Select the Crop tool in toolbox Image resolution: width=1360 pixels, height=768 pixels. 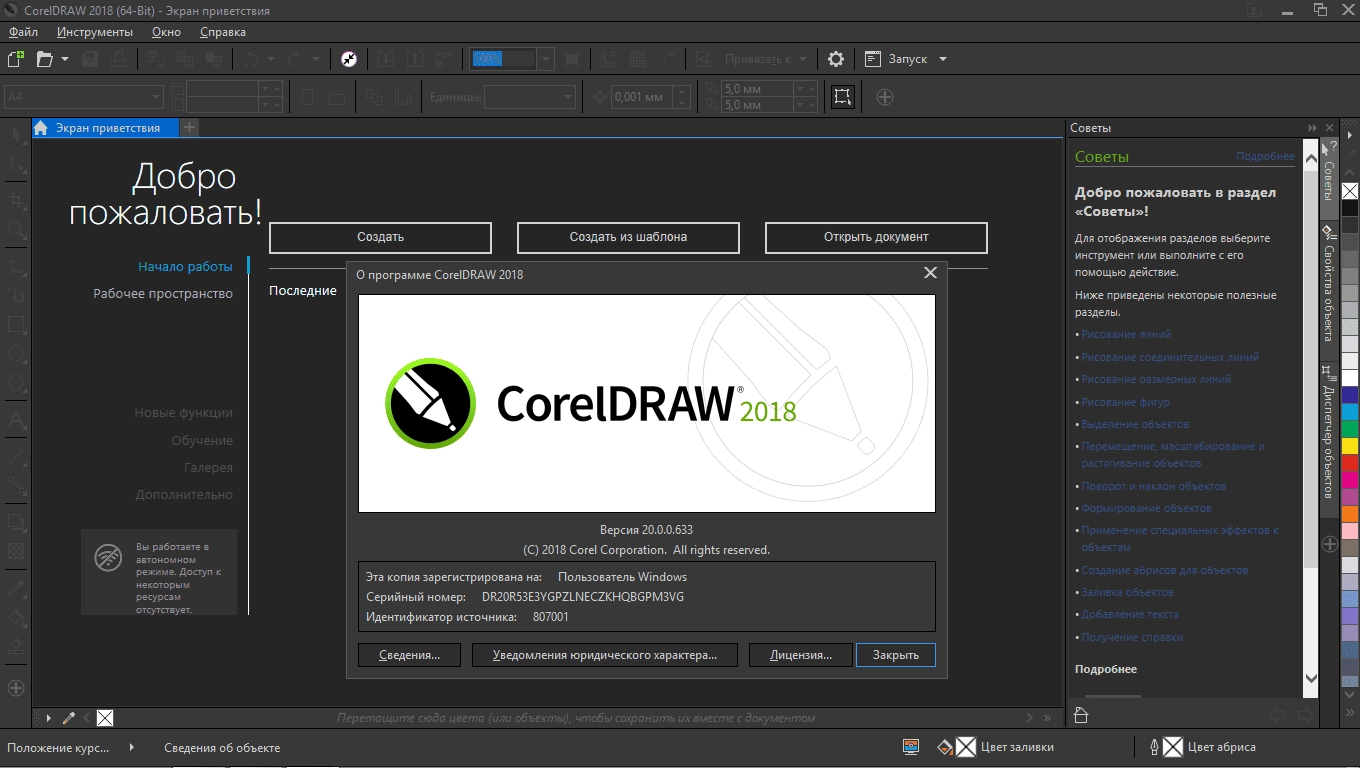click(16, 199)
